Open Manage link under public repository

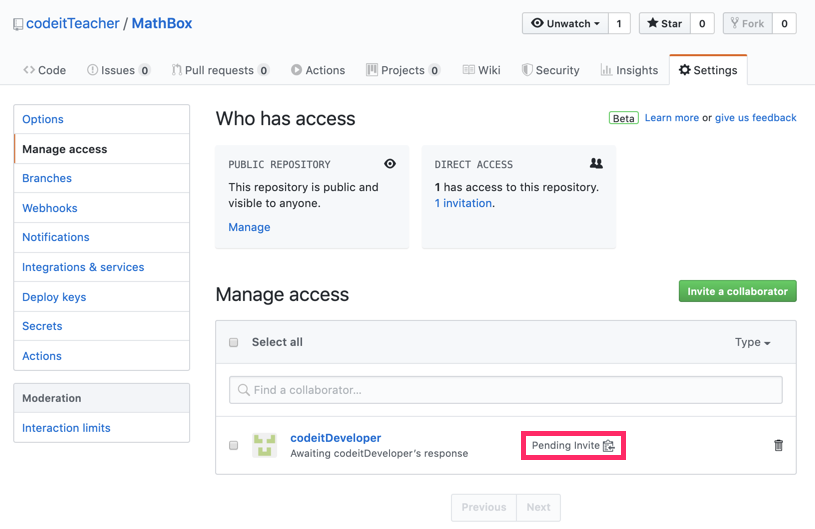pyautogui.click(x=249, y=227)
